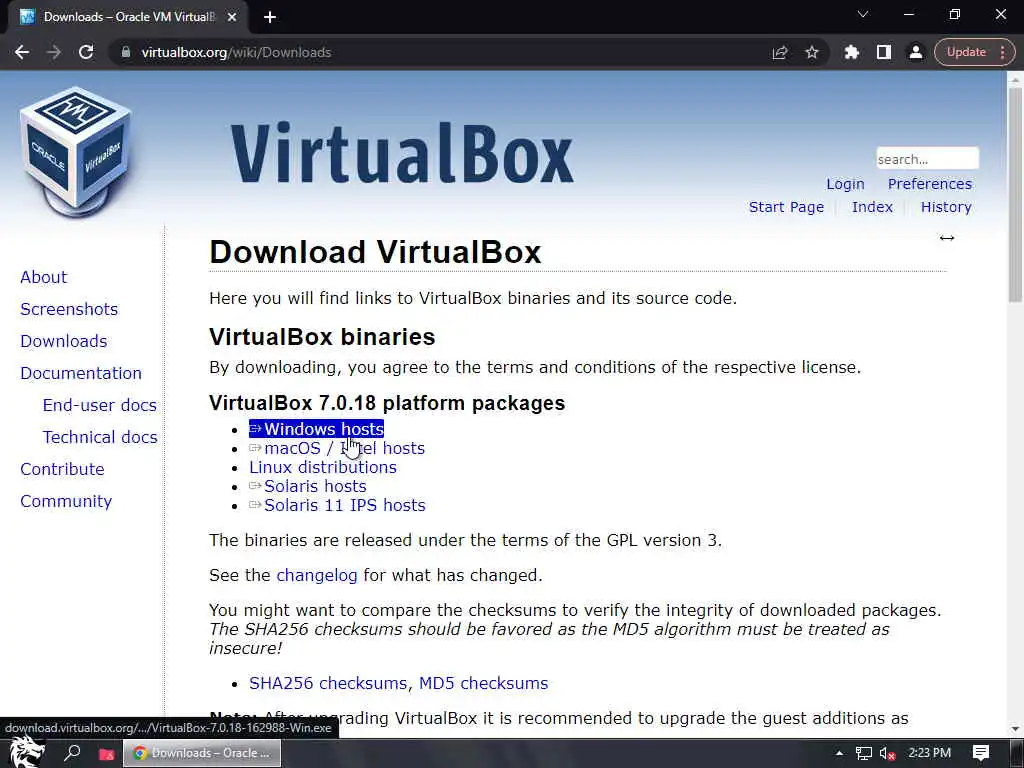Open Community in the sidebar
This screenshot has width=1024, height=768.
point(66,501)
